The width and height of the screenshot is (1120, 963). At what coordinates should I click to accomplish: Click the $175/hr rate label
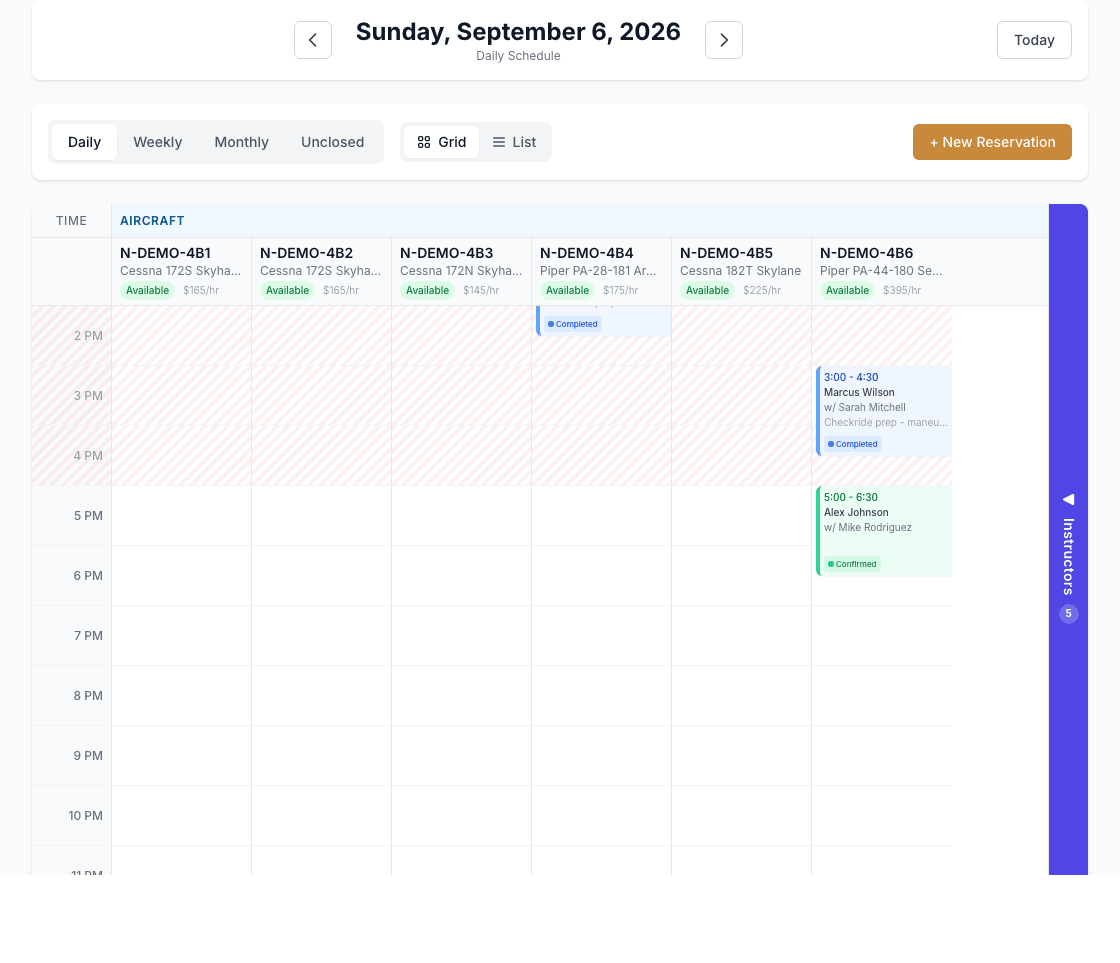point(620,291)
